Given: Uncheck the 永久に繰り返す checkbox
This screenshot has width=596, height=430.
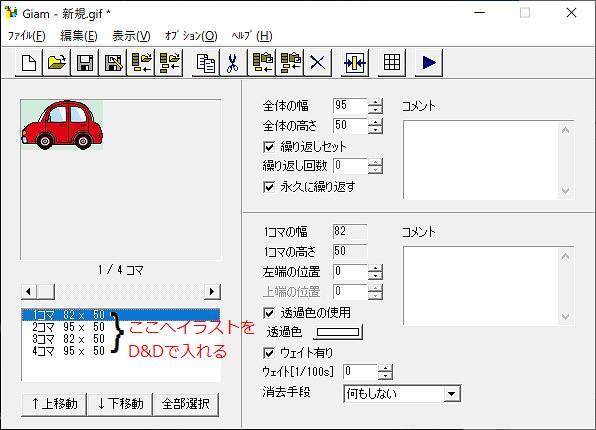Looking at the screenshot, I should point(269,187).
